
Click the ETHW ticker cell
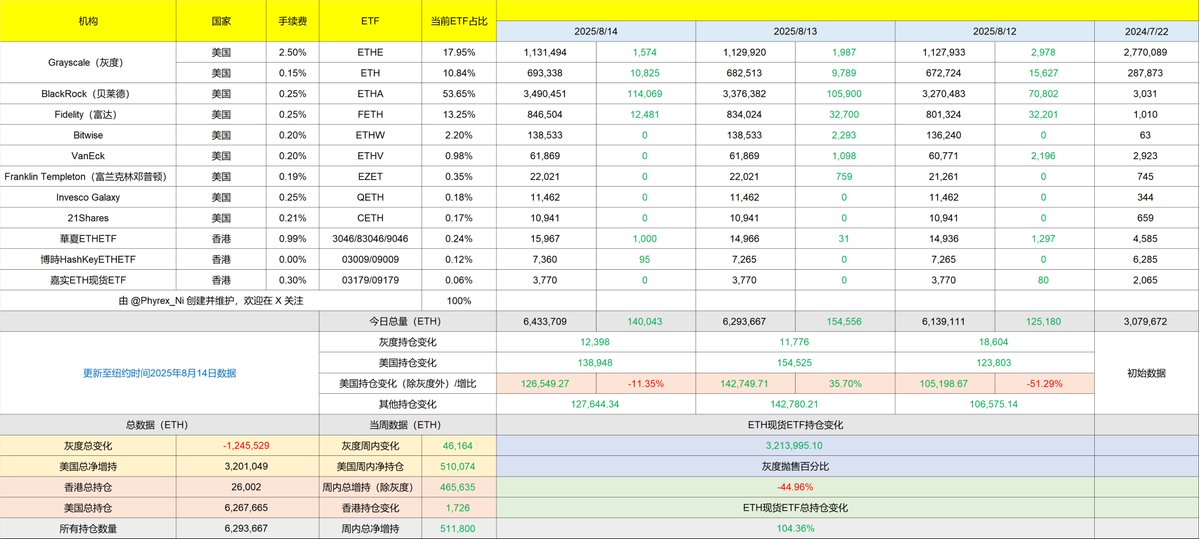[371, 135]
